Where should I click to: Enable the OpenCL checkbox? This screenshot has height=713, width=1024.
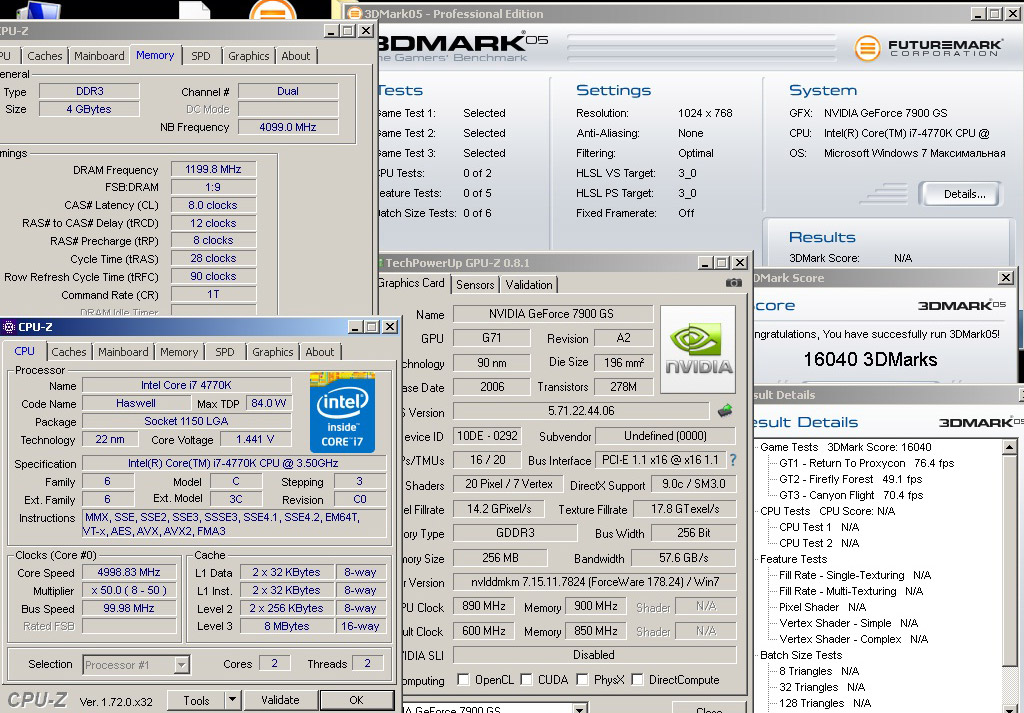(x=463, y=680)
